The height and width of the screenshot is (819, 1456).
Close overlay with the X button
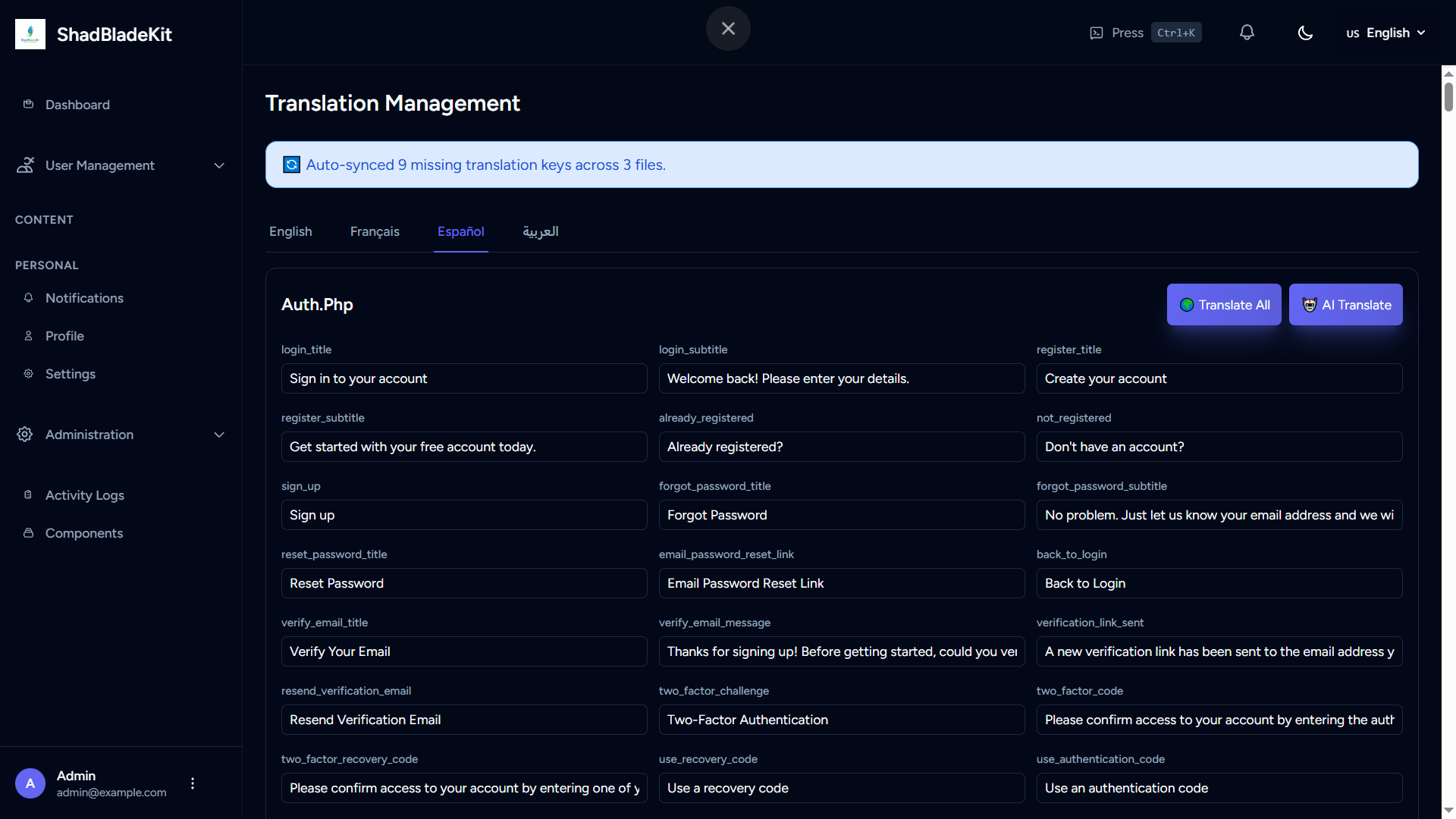tap(728, 29)
